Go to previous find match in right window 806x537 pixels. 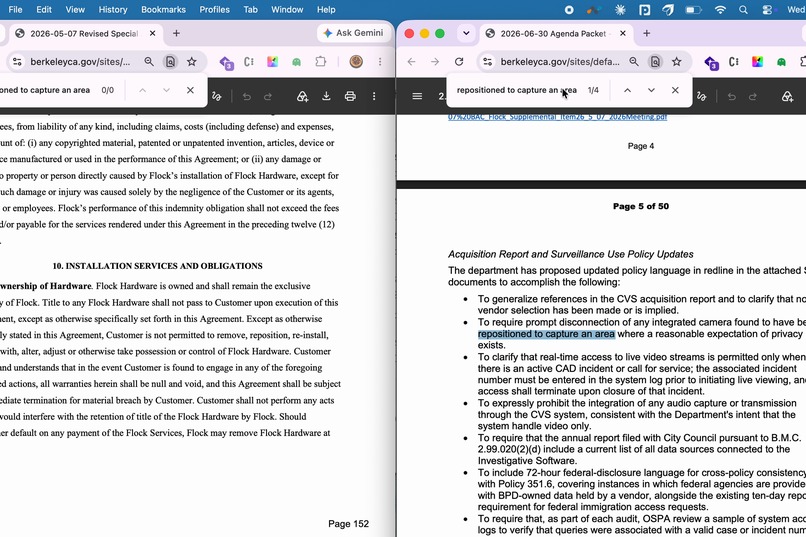click(x=628, y=90)
